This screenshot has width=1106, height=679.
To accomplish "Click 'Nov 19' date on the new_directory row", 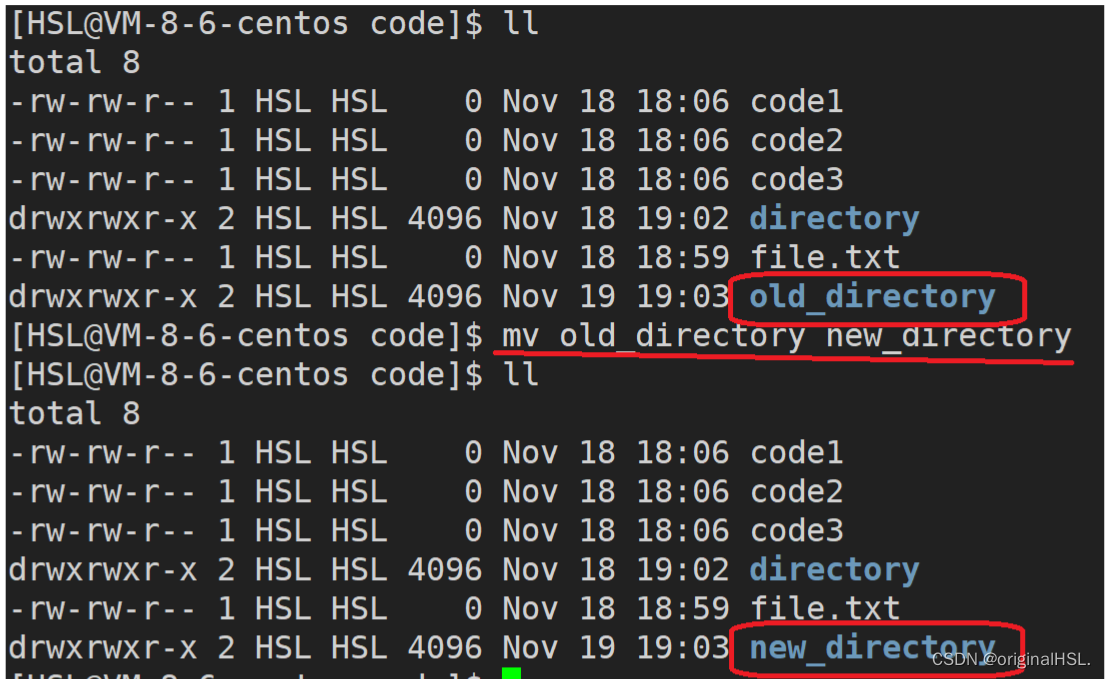I will click(559, 647).
